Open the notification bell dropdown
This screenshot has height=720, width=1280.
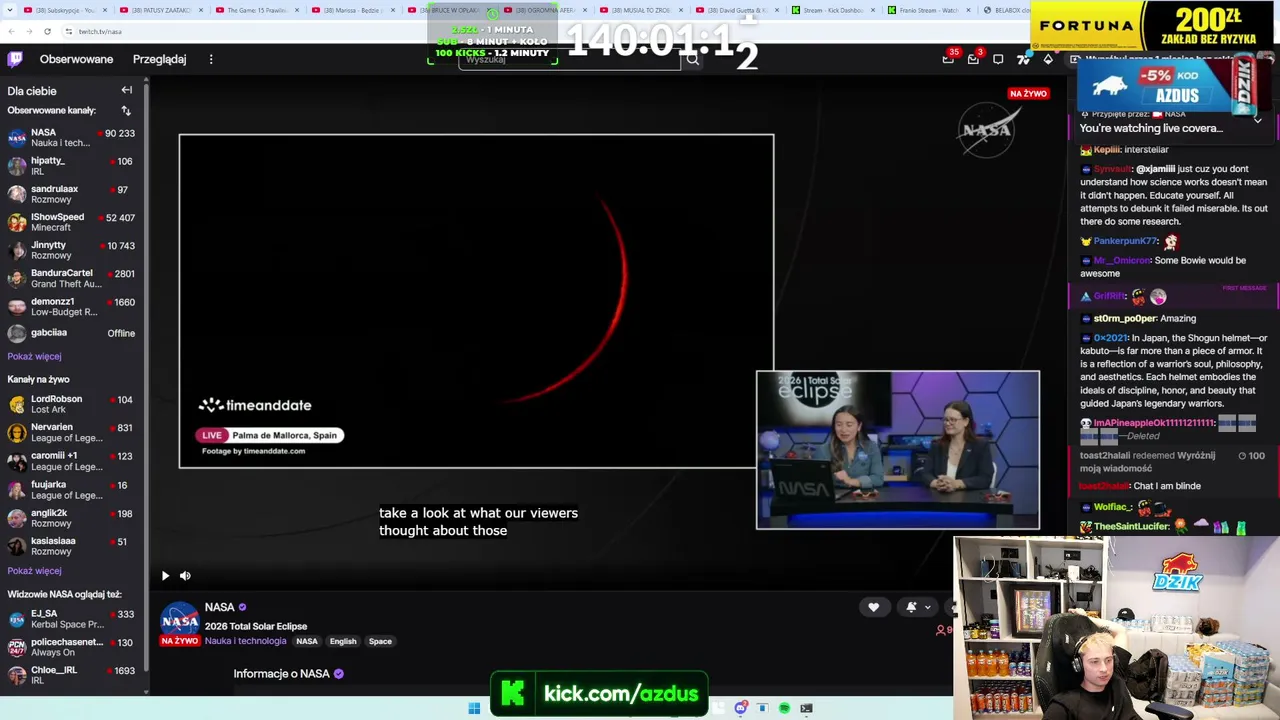[918, 607]
